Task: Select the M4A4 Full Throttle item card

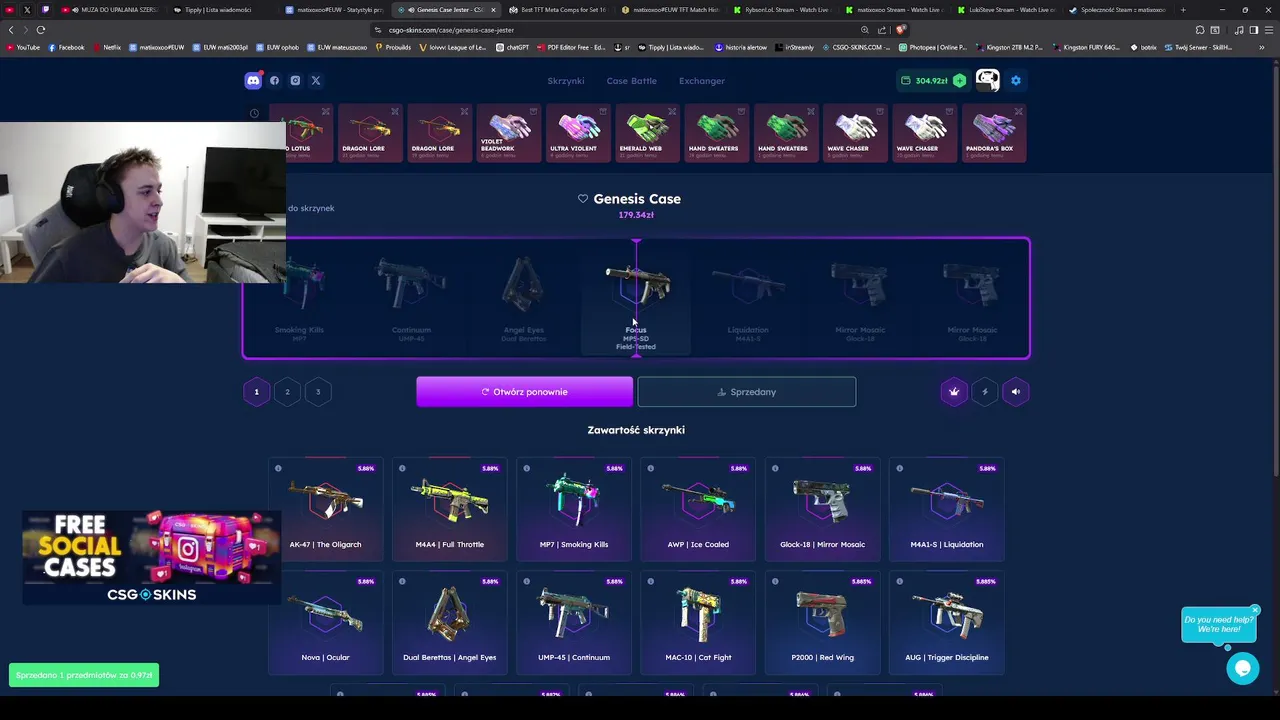Action: 449,510
